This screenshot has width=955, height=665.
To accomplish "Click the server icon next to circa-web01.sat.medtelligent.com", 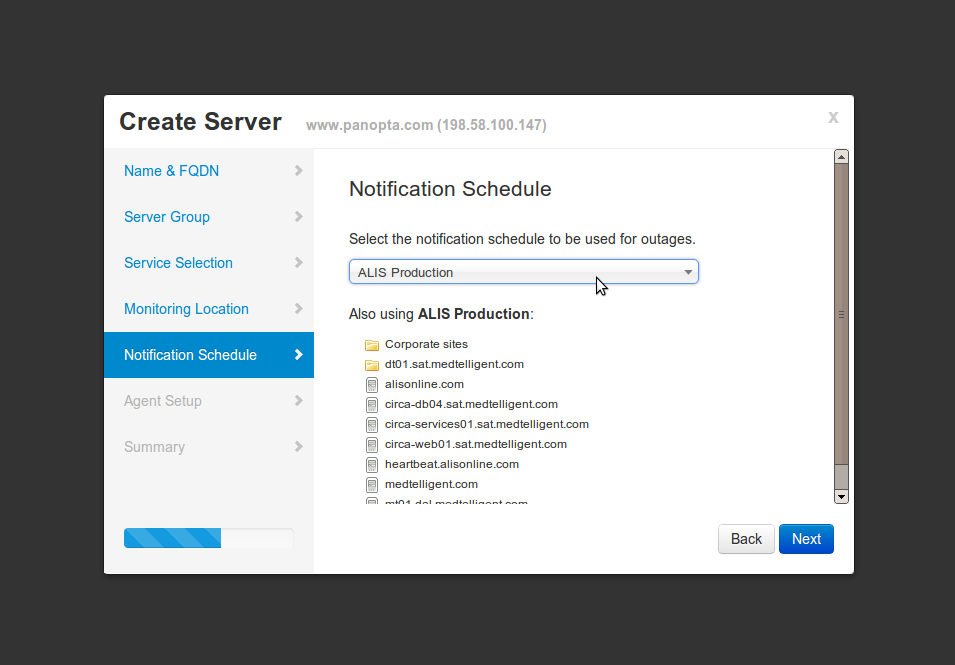I will [x=371, y=443].
